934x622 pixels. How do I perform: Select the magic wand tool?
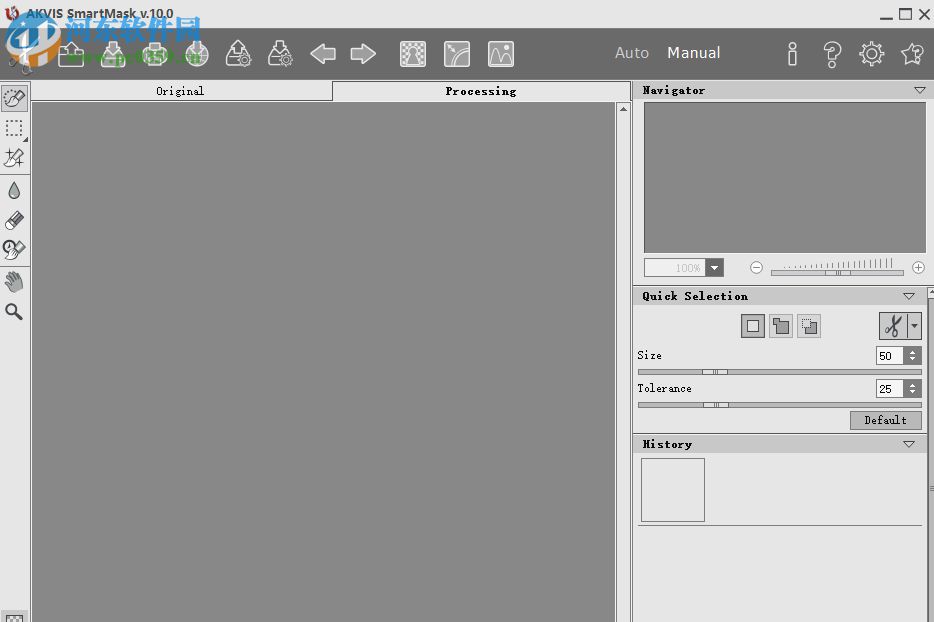[14, 158]
